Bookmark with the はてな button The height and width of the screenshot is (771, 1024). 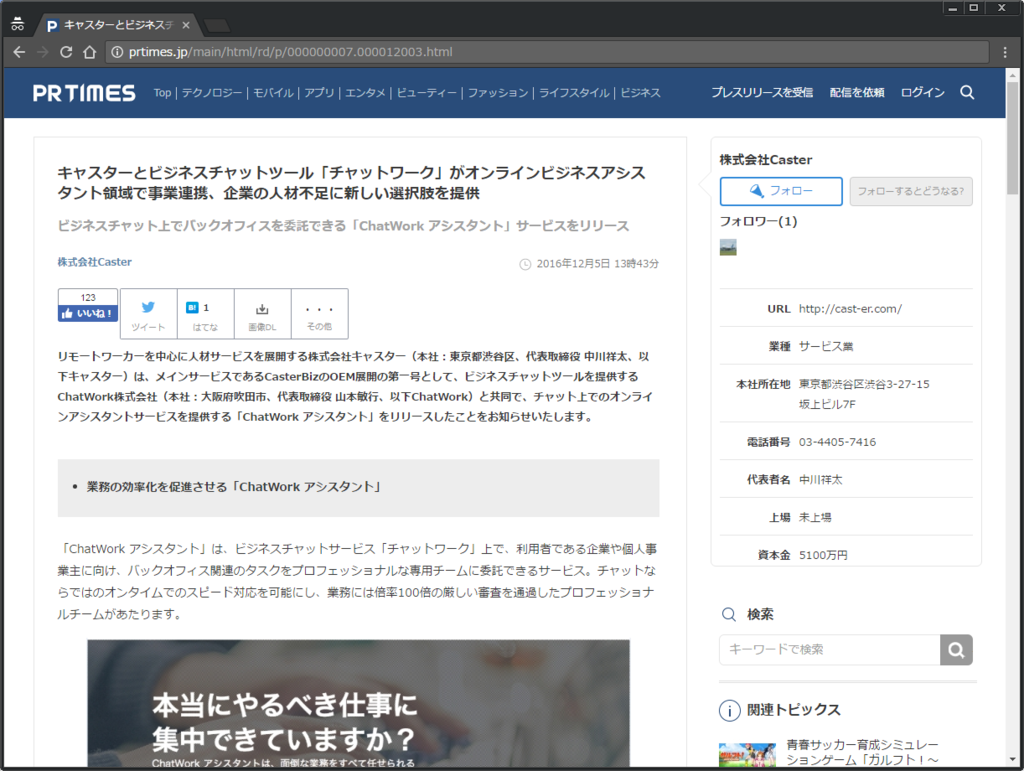[205, 314]
